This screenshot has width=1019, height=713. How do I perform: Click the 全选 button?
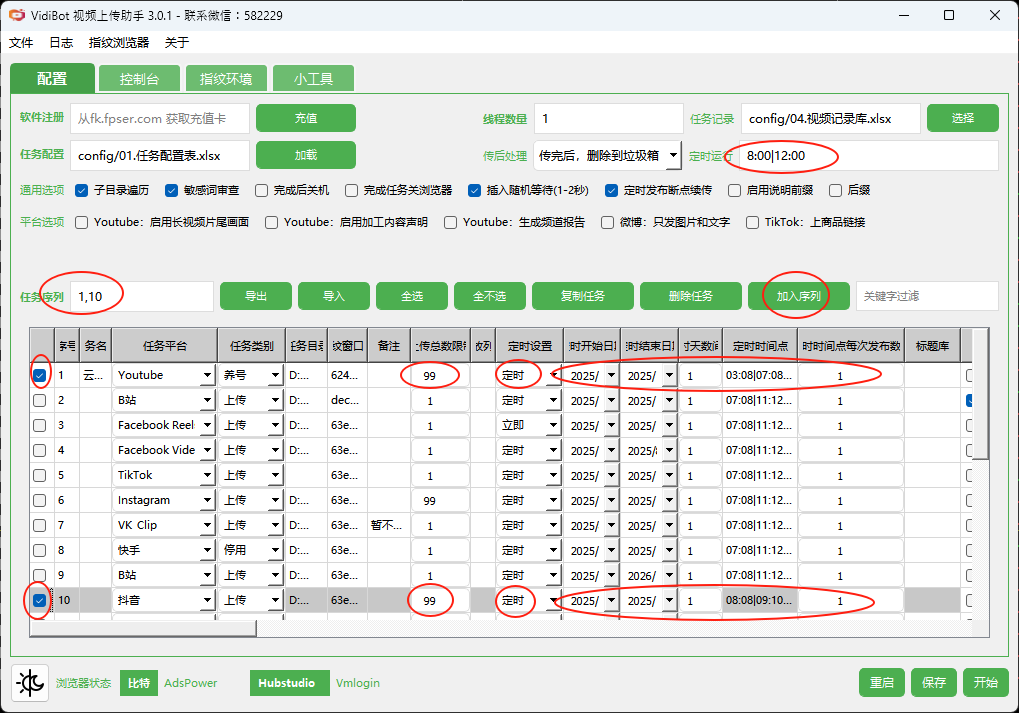point(412,296)
